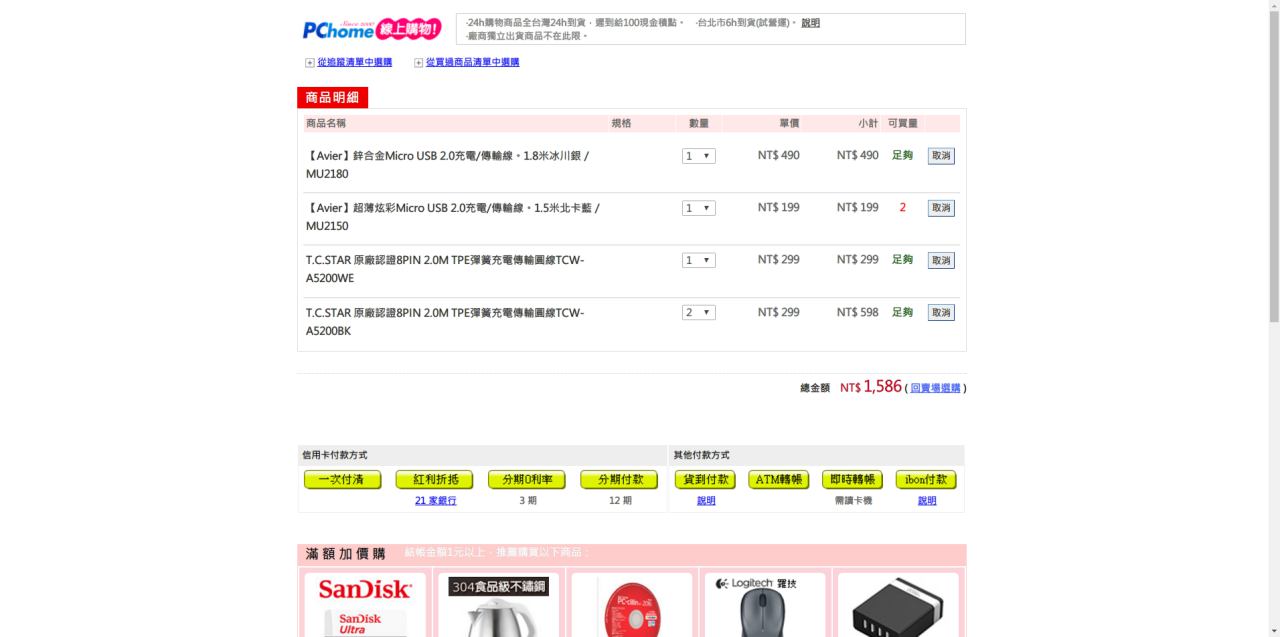
Task: Cancel the Avier MU2150 item
Action: coord(941,208)
